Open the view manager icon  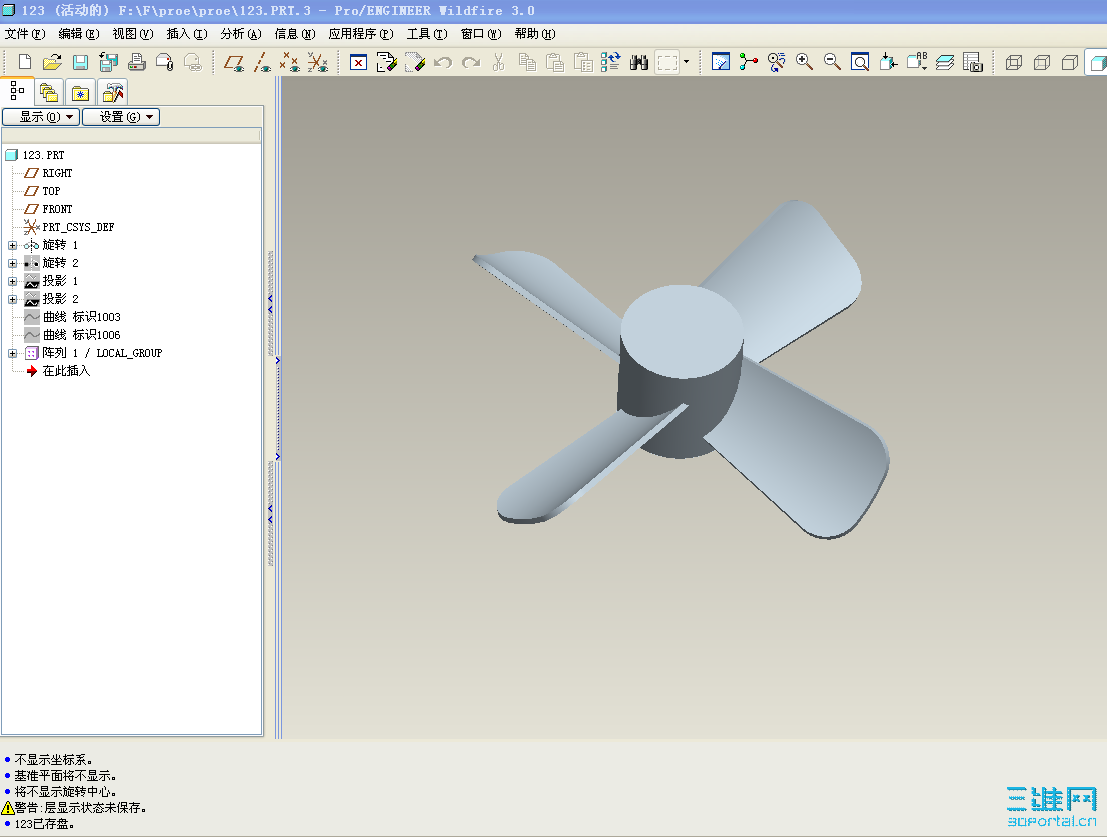pyautogui.click(x=973, y=62)
